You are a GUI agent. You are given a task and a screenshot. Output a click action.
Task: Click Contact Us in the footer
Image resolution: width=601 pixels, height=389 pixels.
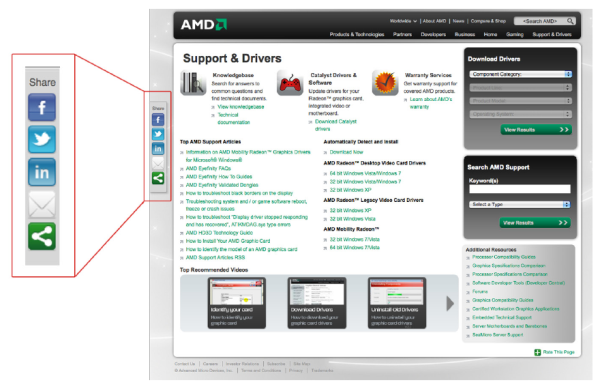pyautogui.click(x=185, y=364)
